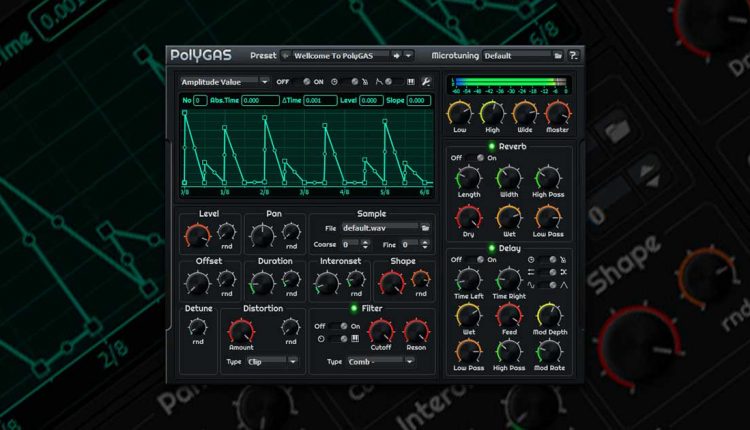Click the main Duration knob
The height and width of the screenshot is (430, 750).
pos(262,282)
